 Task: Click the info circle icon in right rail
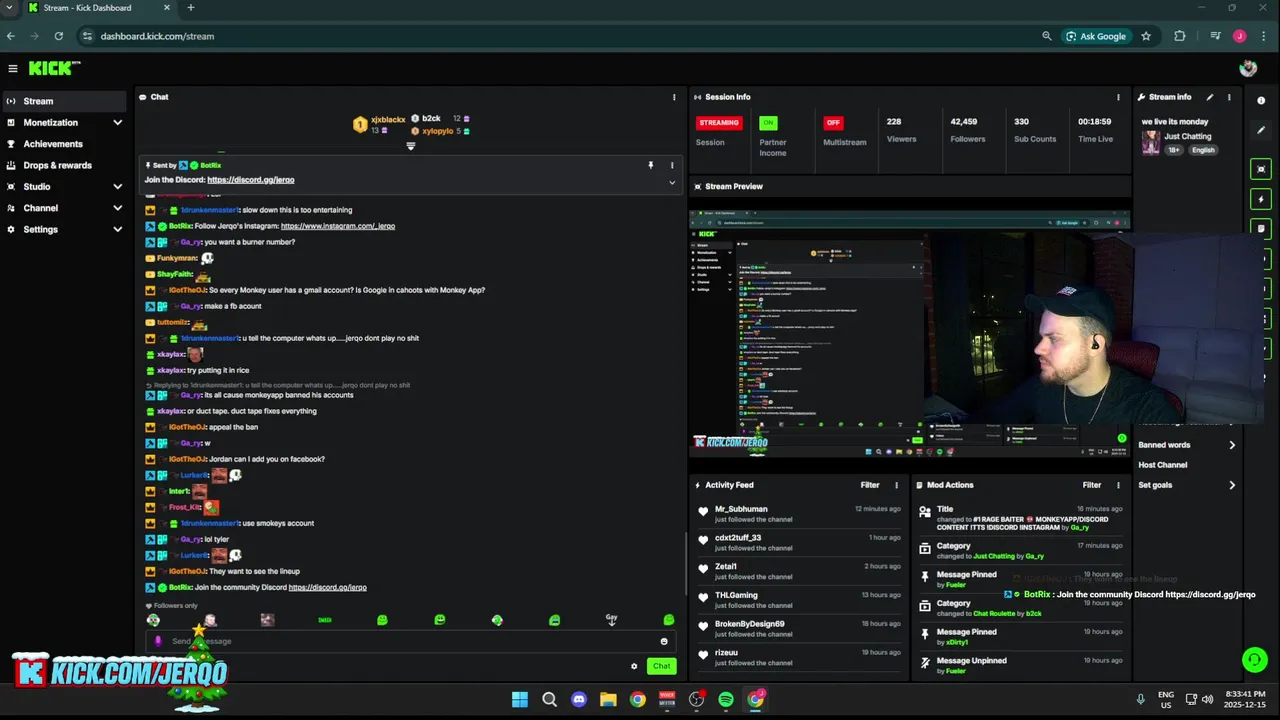[1261, 100]
